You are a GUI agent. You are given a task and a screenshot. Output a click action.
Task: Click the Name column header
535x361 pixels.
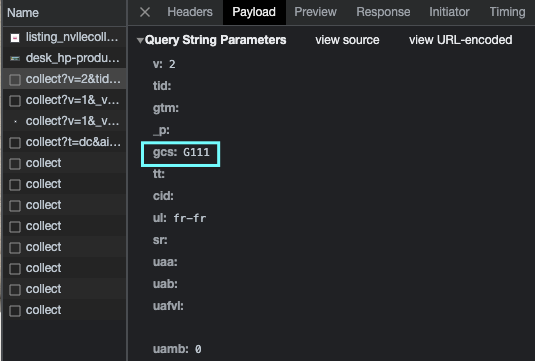(64, 13)
